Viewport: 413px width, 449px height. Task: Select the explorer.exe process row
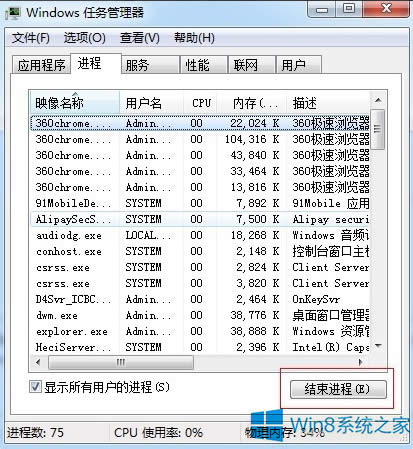[200, 331]
